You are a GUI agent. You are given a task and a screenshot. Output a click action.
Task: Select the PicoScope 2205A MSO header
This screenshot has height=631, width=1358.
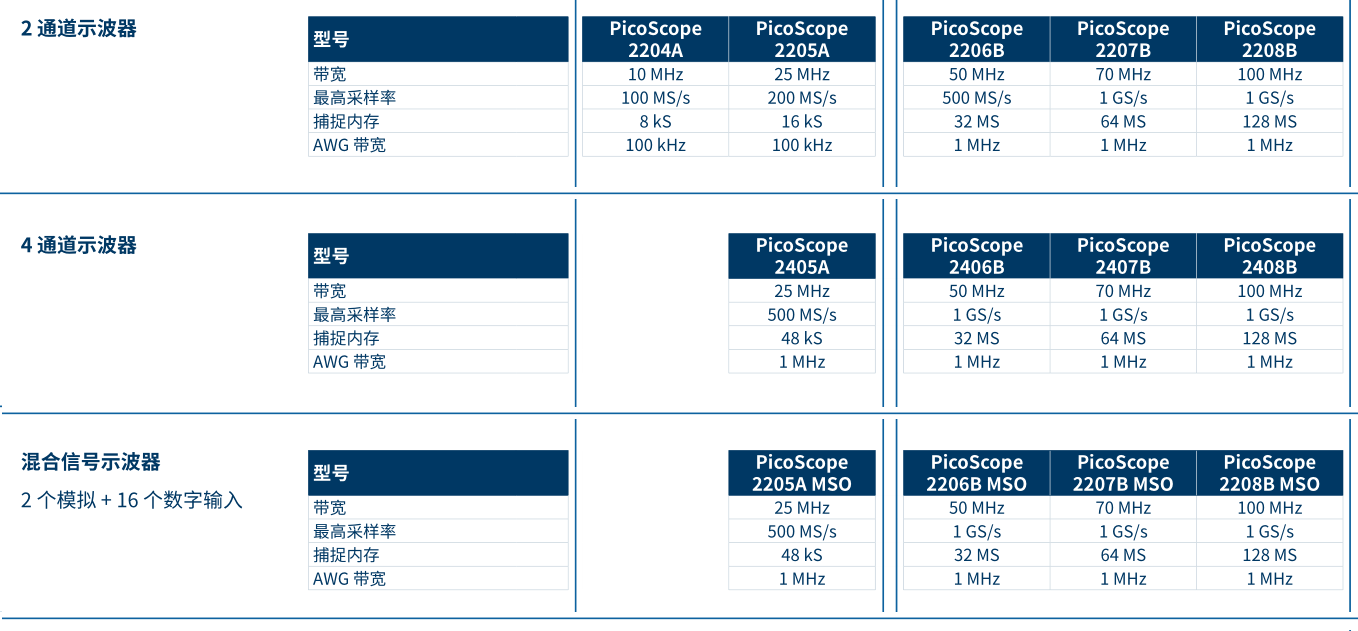point(802,473)
